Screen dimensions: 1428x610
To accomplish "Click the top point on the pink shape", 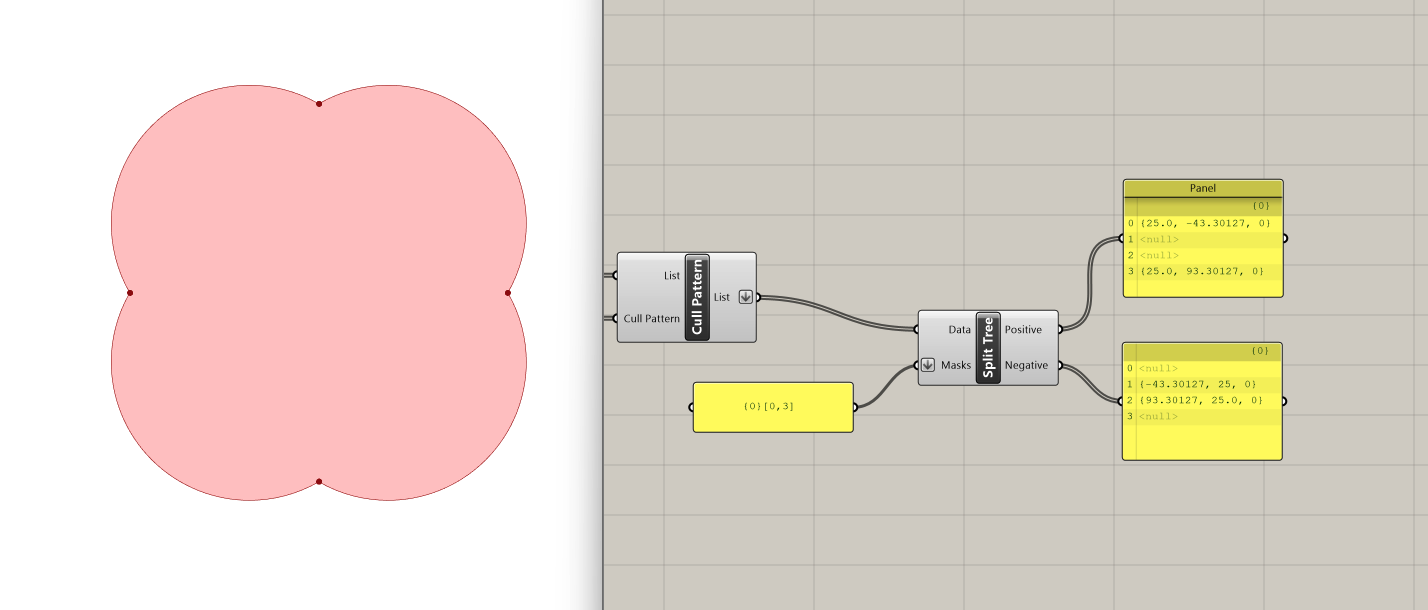I will point(319,104).
